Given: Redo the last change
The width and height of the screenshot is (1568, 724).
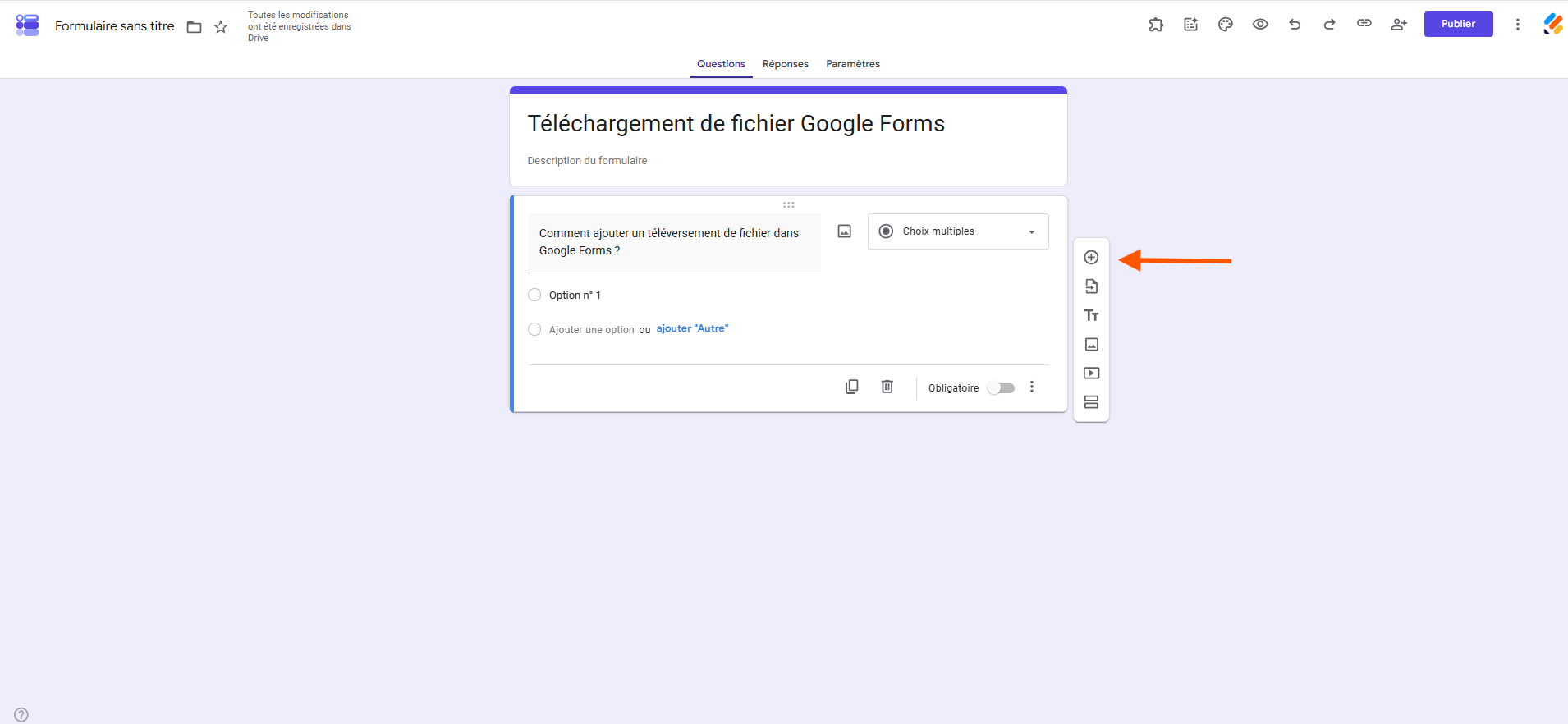Looking at the screenshot, I should tap(1329, 25).
